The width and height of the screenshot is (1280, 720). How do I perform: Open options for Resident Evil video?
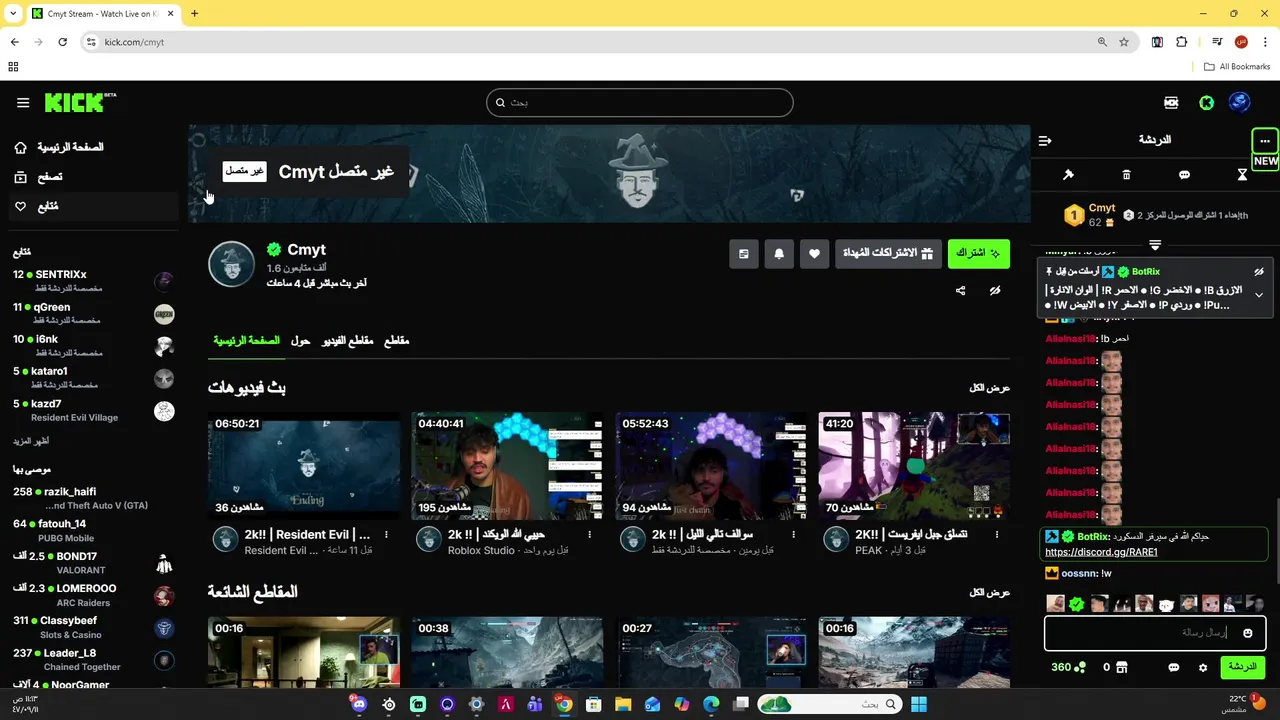coord(386,535)
